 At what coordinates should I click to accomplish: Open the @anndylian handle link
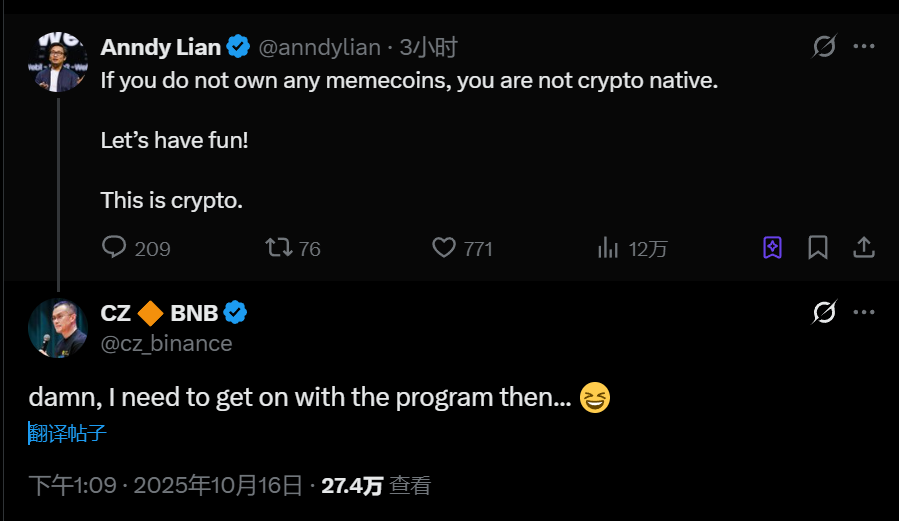(320, 47)
